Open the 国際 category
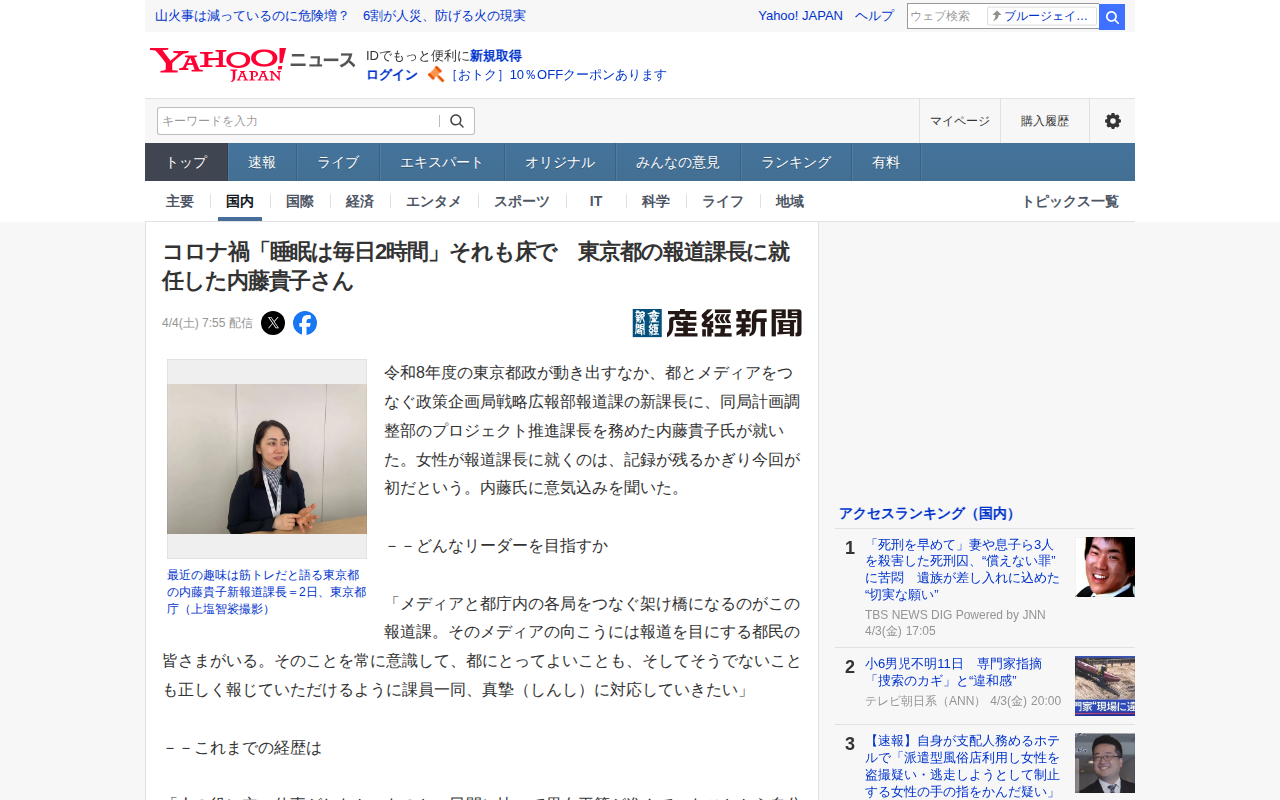Viewport: 1280px width, 800px height. tap(300, 201)
